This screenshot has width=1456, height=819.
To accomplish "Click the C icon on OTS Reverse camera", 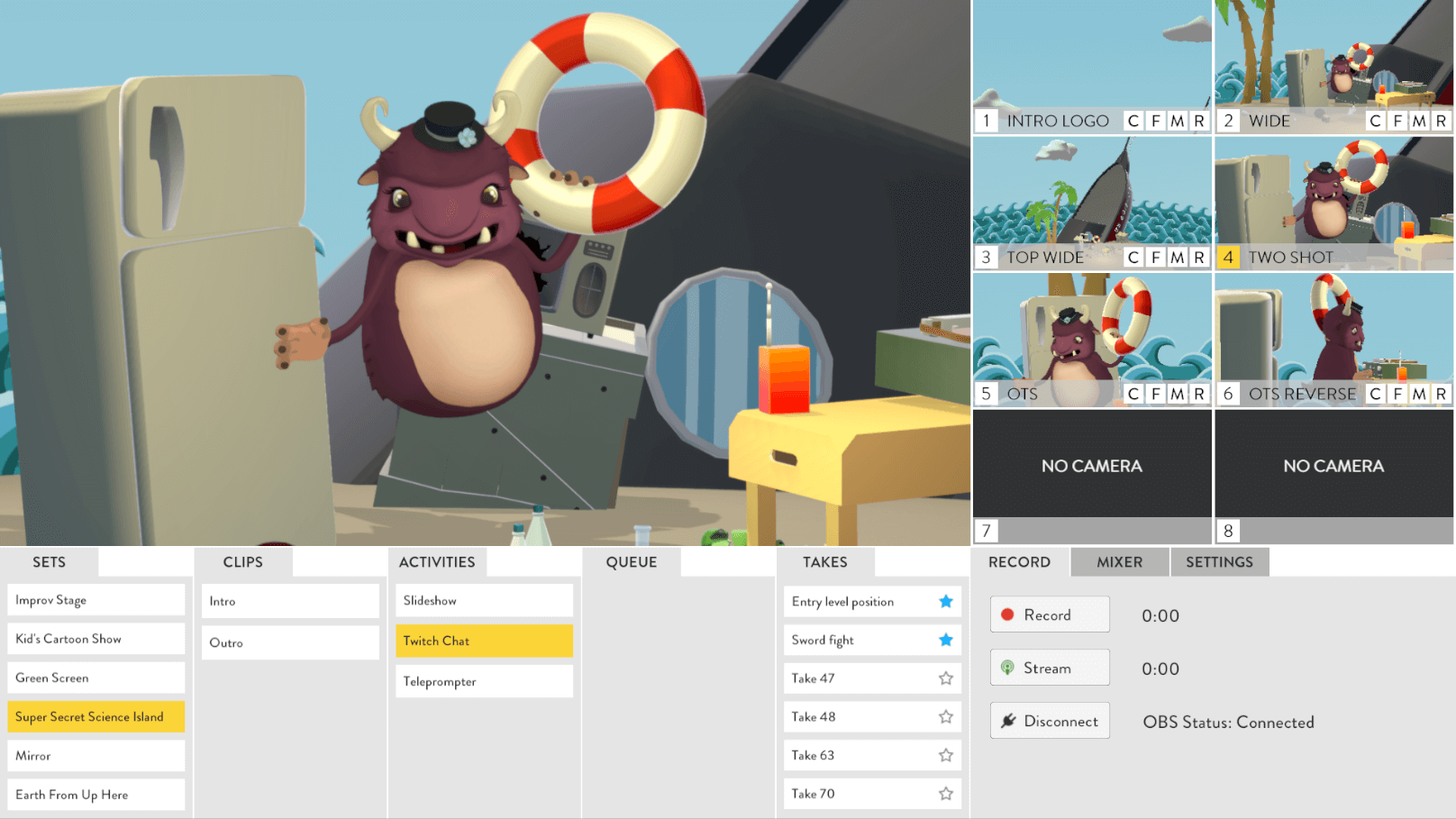I will pos(1376,394).
